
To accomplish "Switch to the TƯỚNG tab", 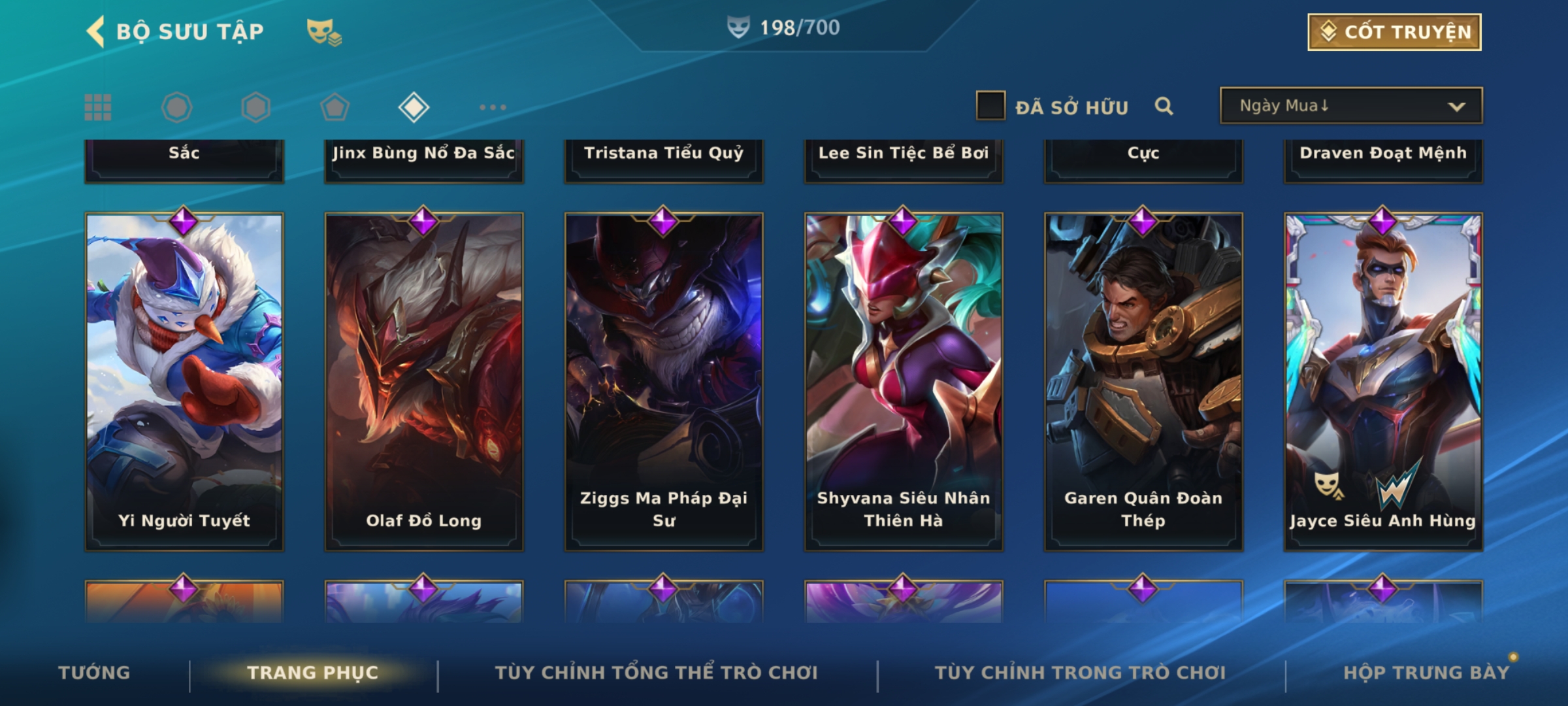I will pyautogui.click(x=94, y=672).
